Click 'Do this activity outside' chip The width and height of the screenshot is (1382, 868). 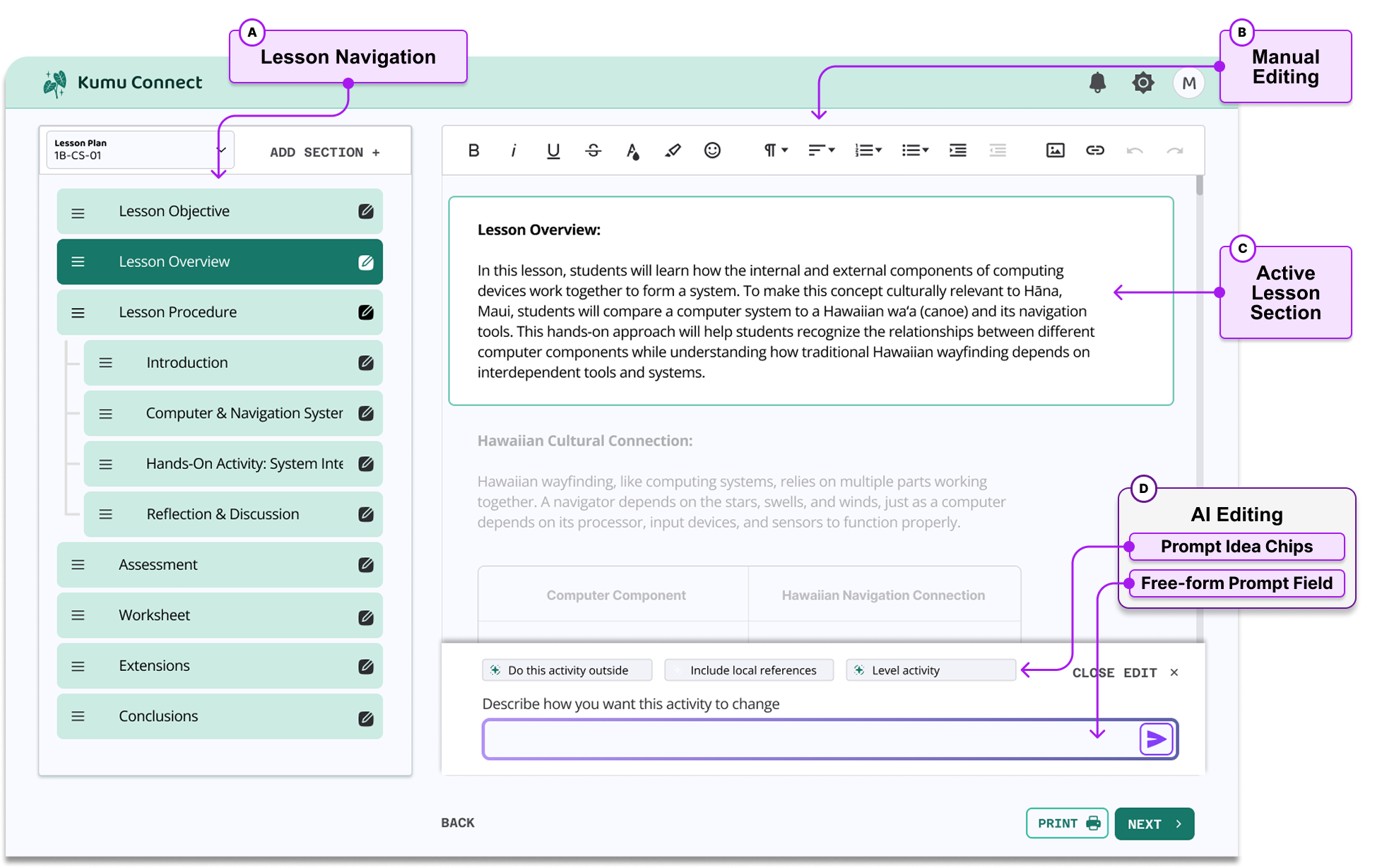coord(567,670)
